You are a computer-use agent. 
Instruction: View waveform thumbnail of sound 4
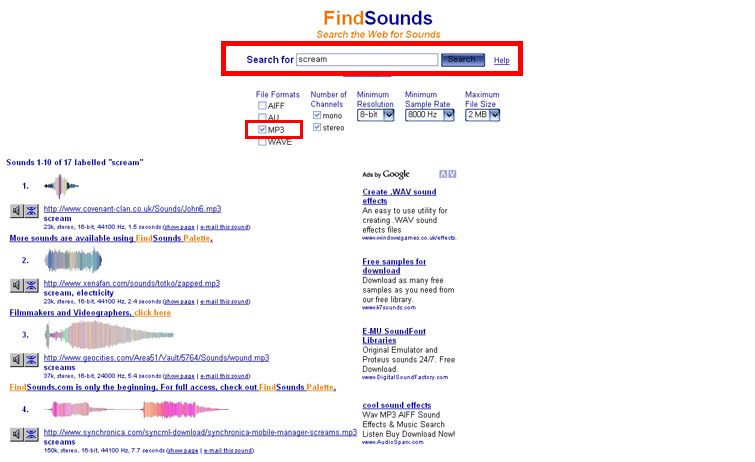(136, 409)
